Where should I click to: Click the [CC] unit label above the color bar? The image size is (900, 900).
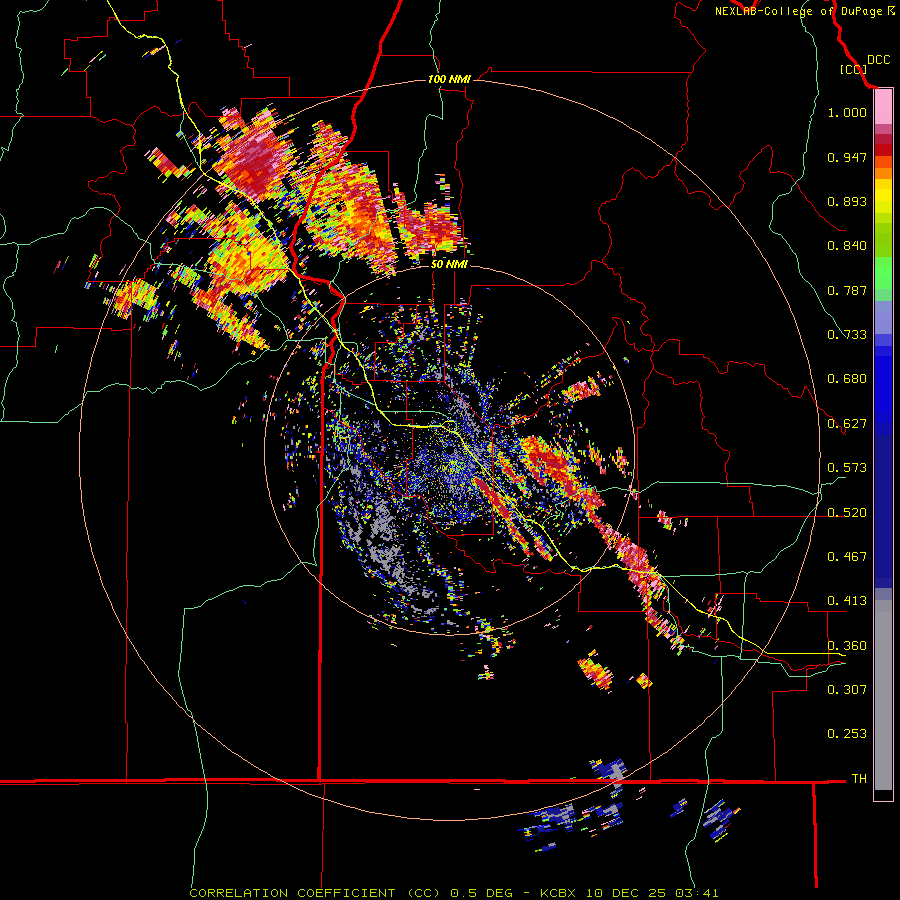click(853, 69)
